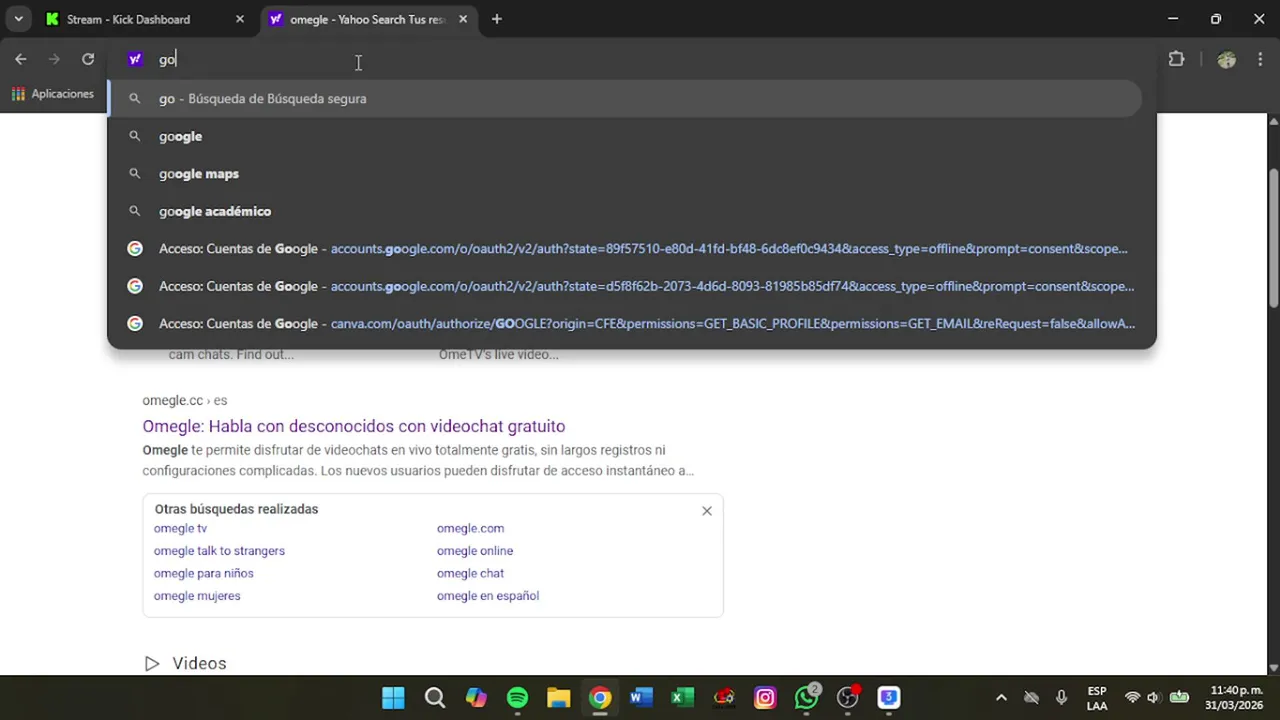Open the Extensions puzzle icon
This screenshot has height=720, width=1280.
[x=1177, y=59]
